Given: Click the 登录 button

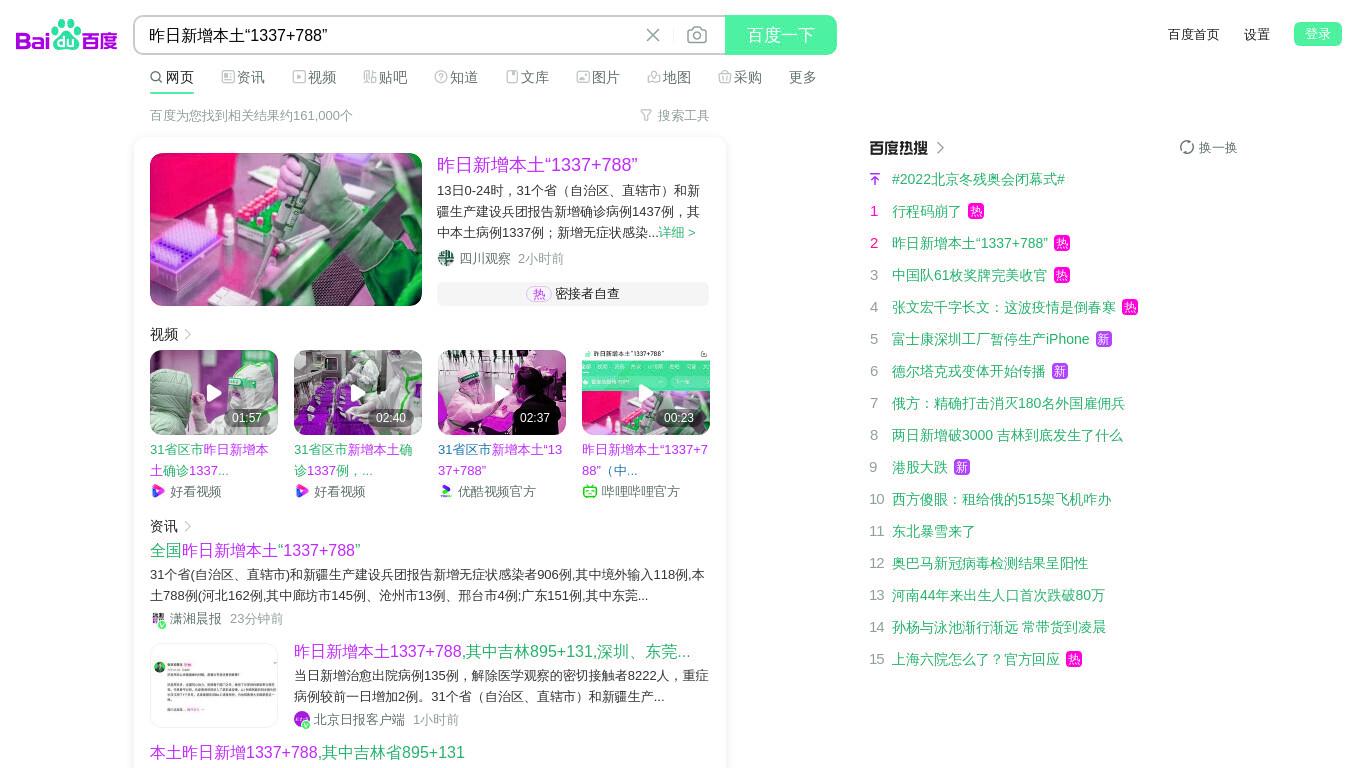Looking at the screenshot, I should 1318,34.
